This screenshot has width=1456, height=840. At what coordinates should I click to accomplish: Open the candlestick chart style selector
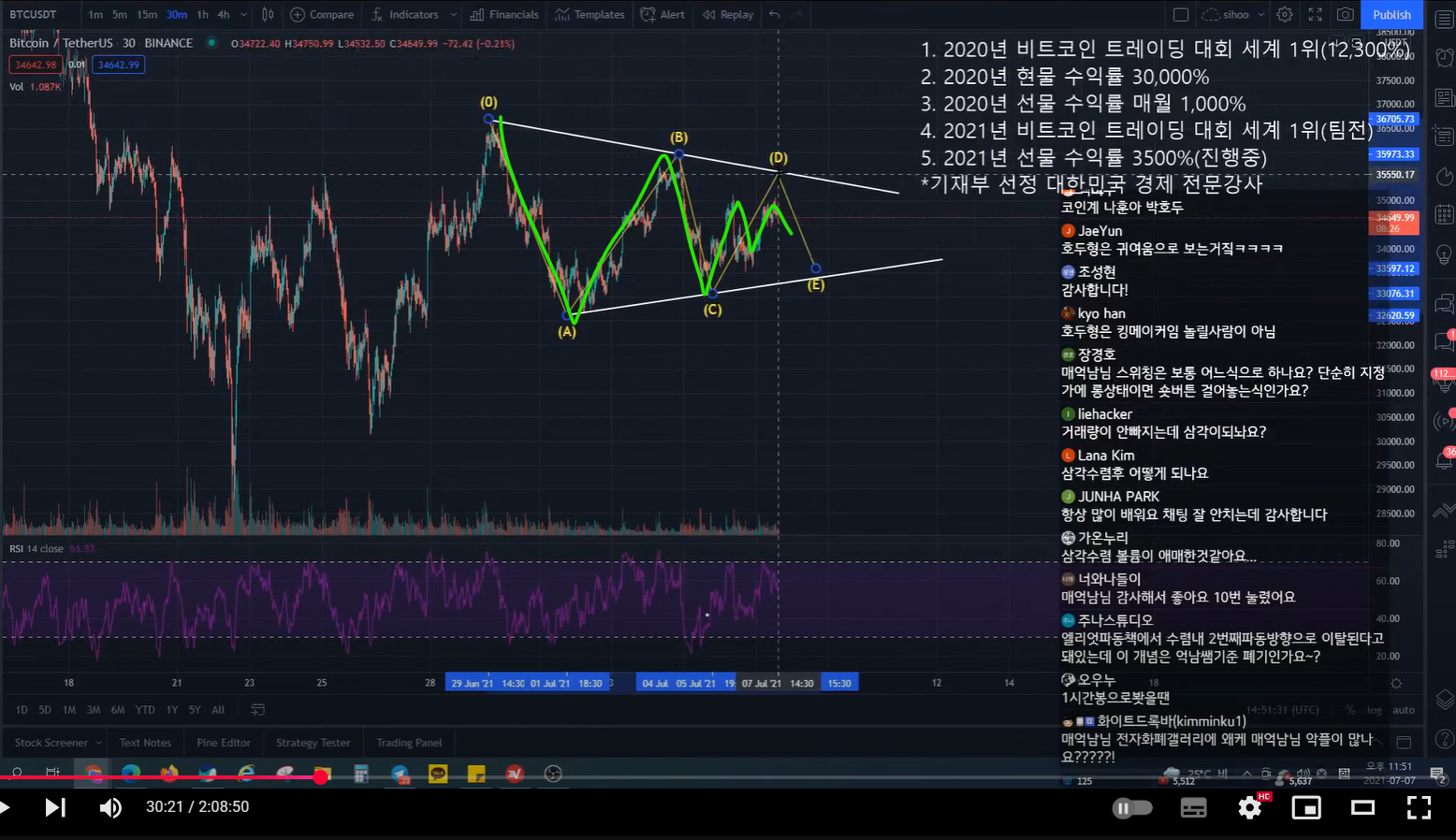pyautogui.click(x=268, y=14)
